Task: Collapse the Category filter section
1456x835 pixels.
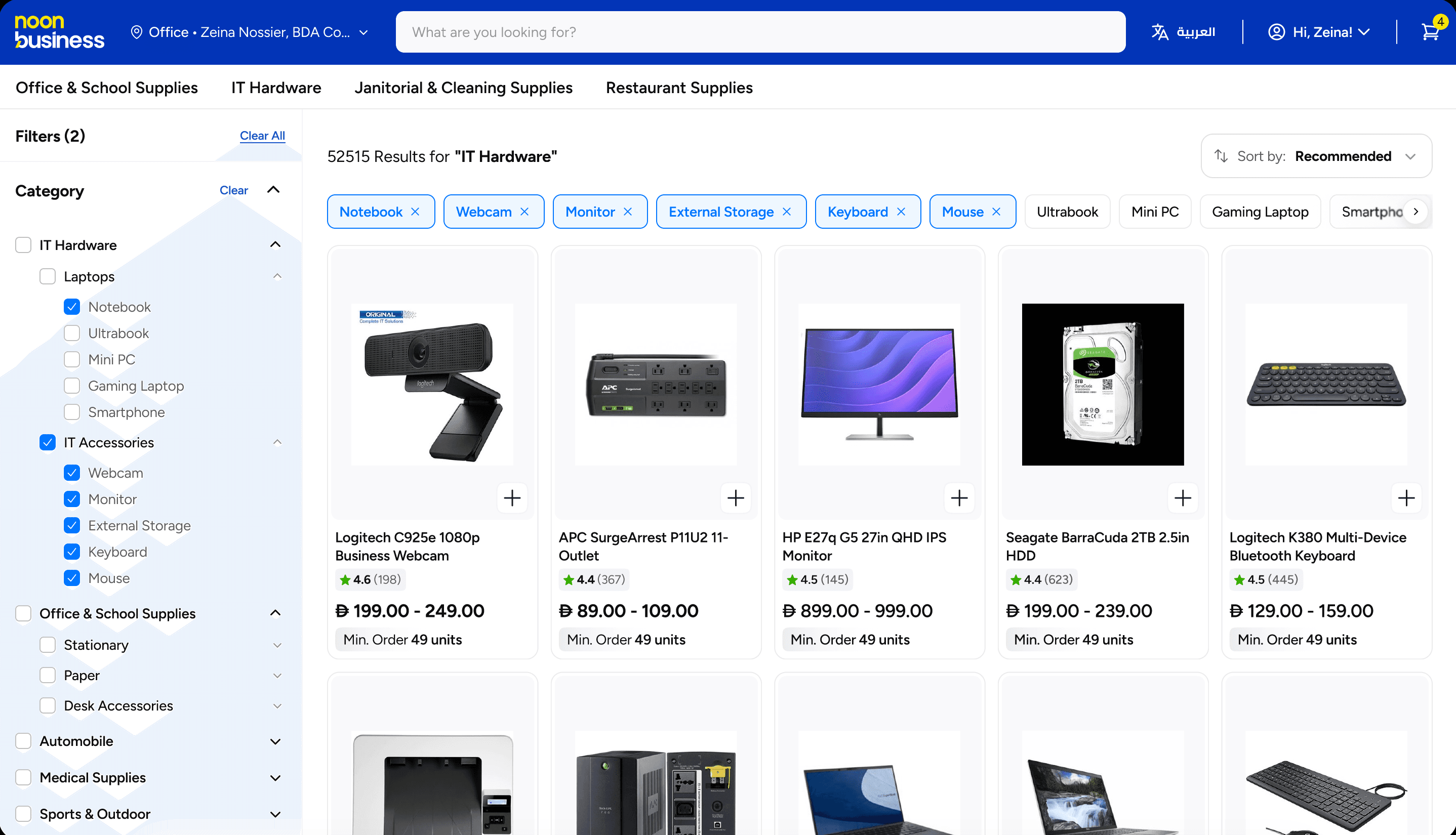Action: (274, 190)
